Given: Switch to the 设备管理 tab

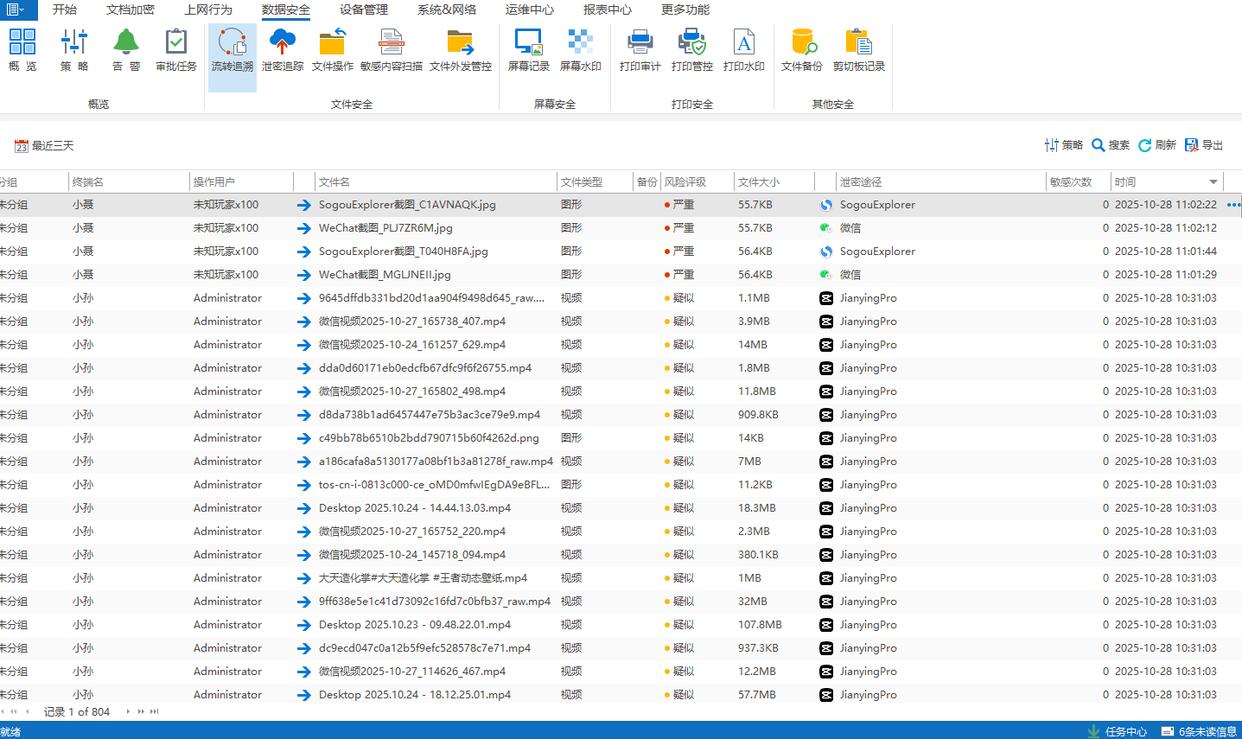Looking at the screenshot, I should pyautogui.click(x=363, y=10).
